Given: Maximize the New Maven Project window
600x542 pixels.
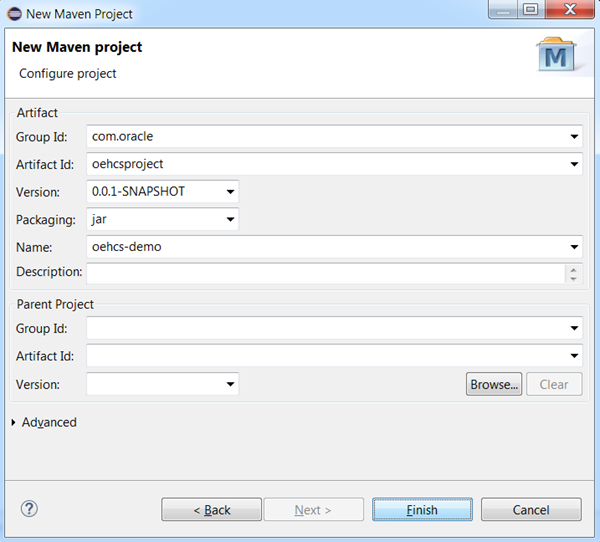Looking at the screenshot, I should (531, 9).
